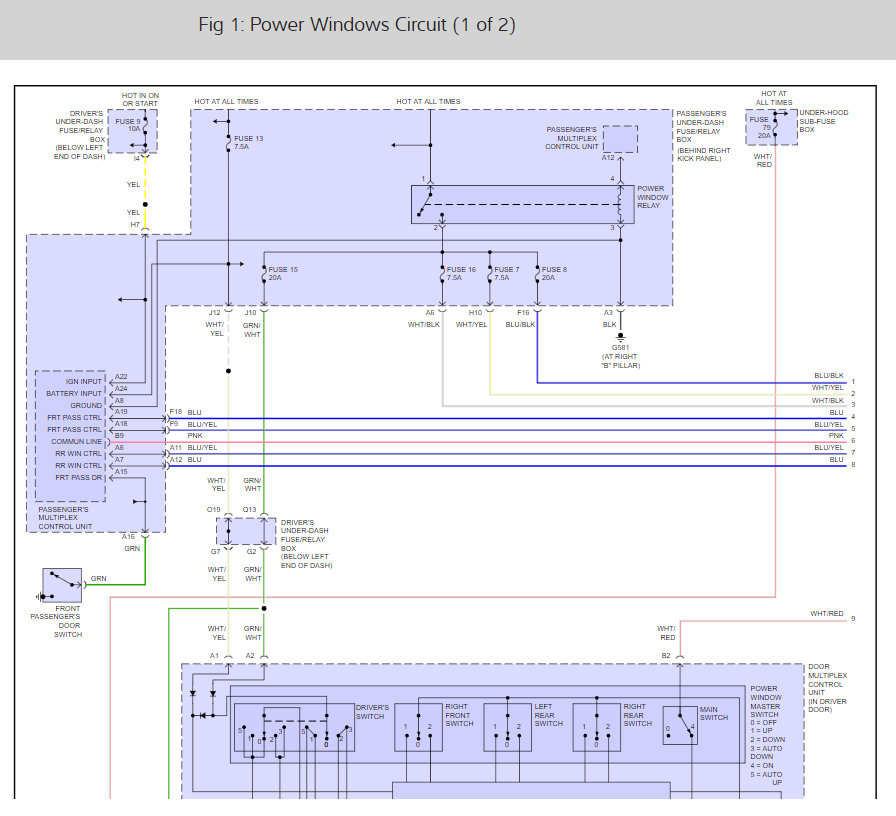Click the front passenger's door switch symbol

62,585
